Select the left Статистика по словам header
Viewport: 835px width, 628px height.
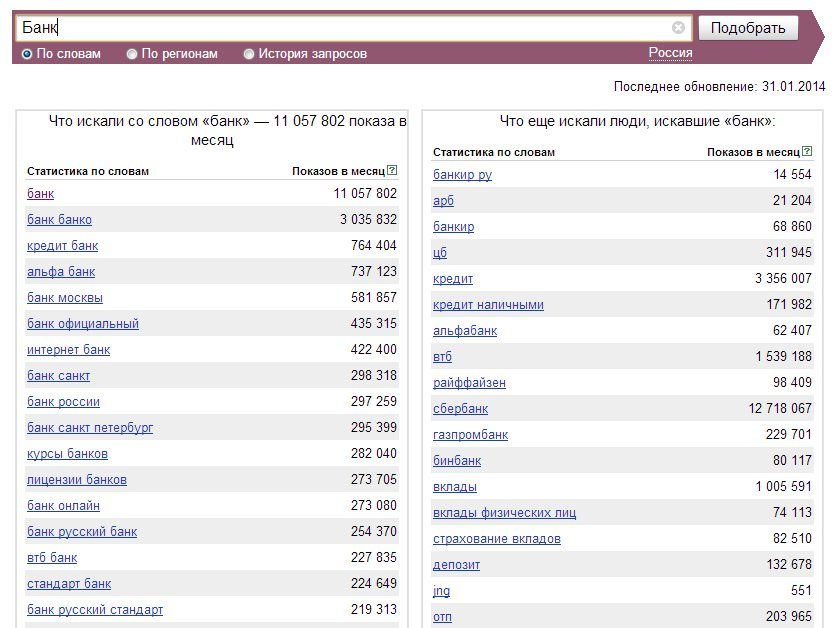coord(88,172)
